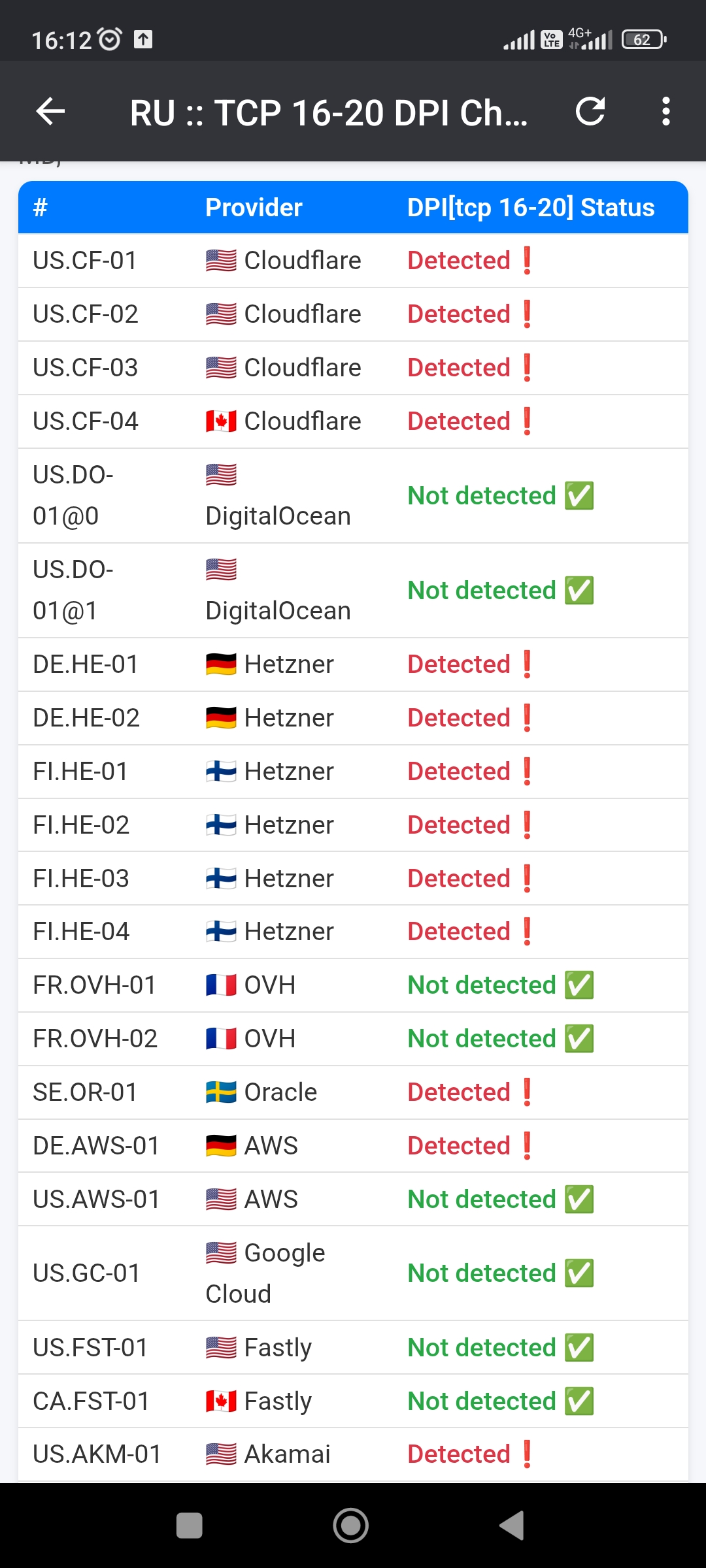Screen dimensions: 706x1568
Task: Tap the Swedish flag next to Oracle
Action: 221,1092
